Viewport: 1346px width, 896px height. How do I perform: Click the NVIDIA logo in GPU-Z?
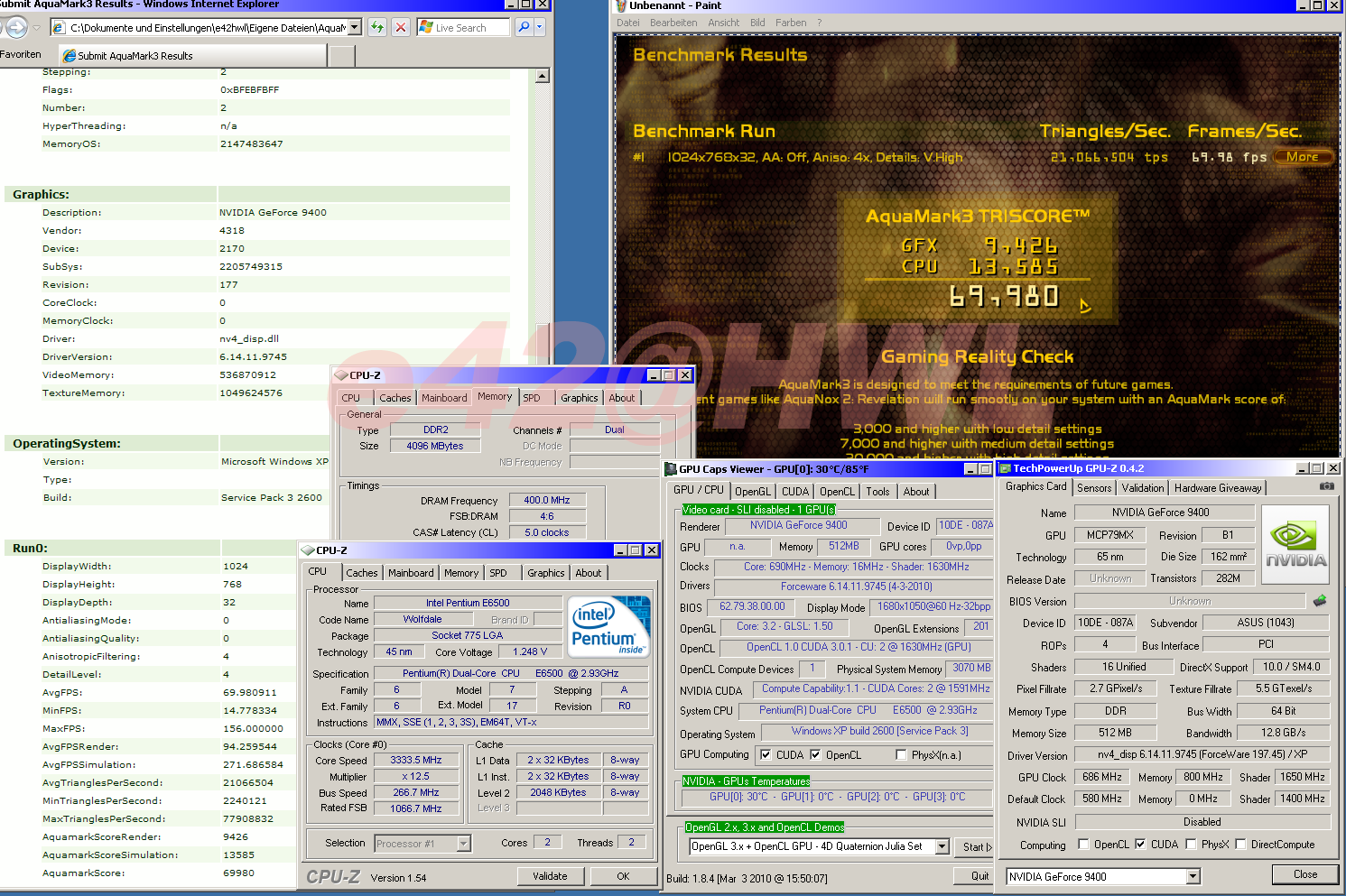pyautogui.click(x=1295, y=544)
